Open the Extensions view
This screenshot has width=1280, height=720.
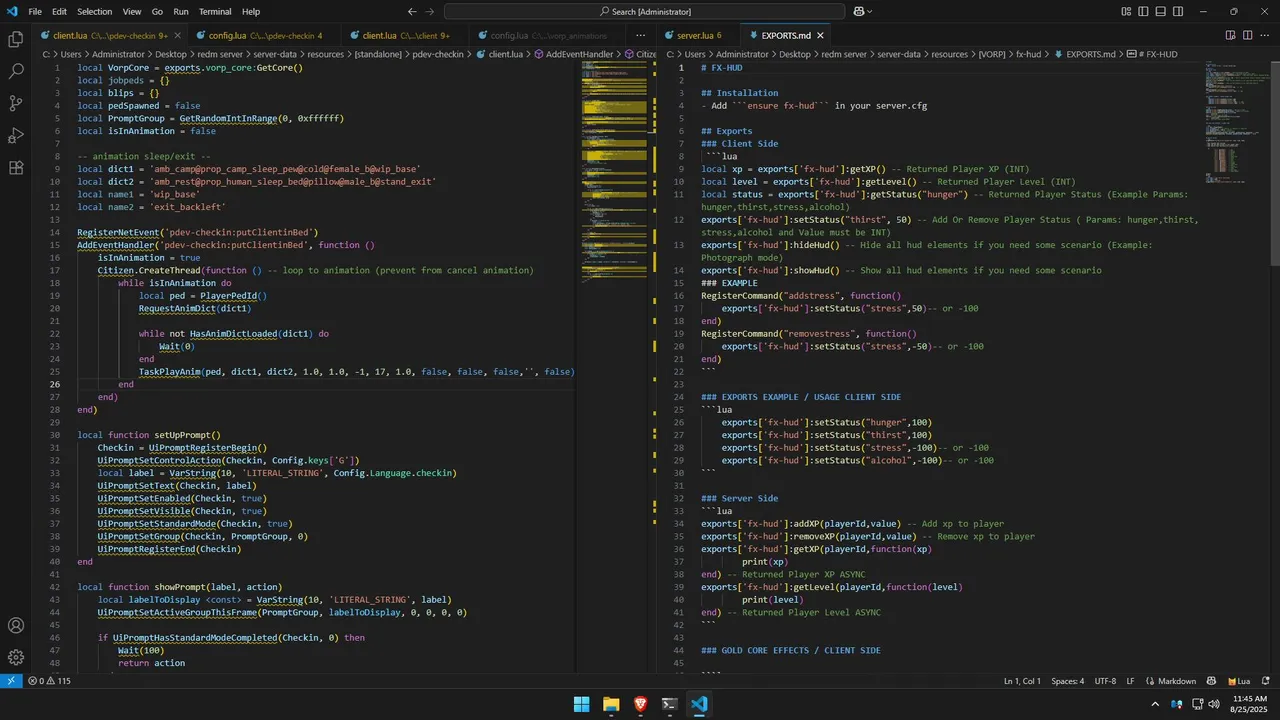(16, 167)
